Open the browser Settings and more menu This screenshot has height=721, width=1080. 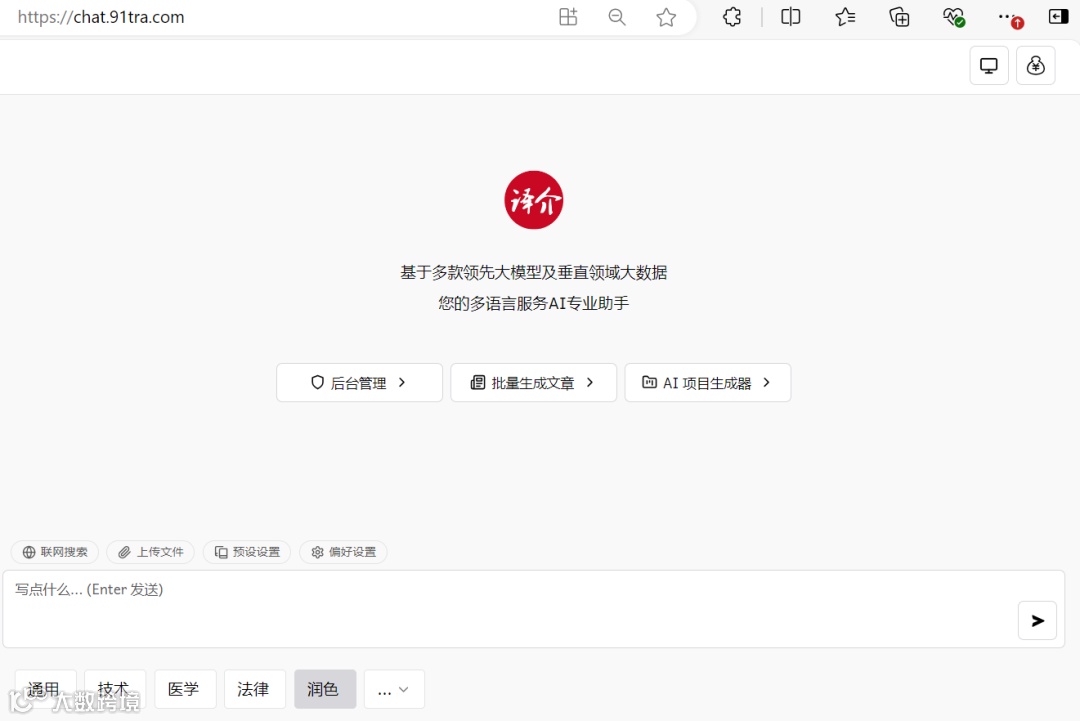pyautogui.click(x=1008, y=17)
